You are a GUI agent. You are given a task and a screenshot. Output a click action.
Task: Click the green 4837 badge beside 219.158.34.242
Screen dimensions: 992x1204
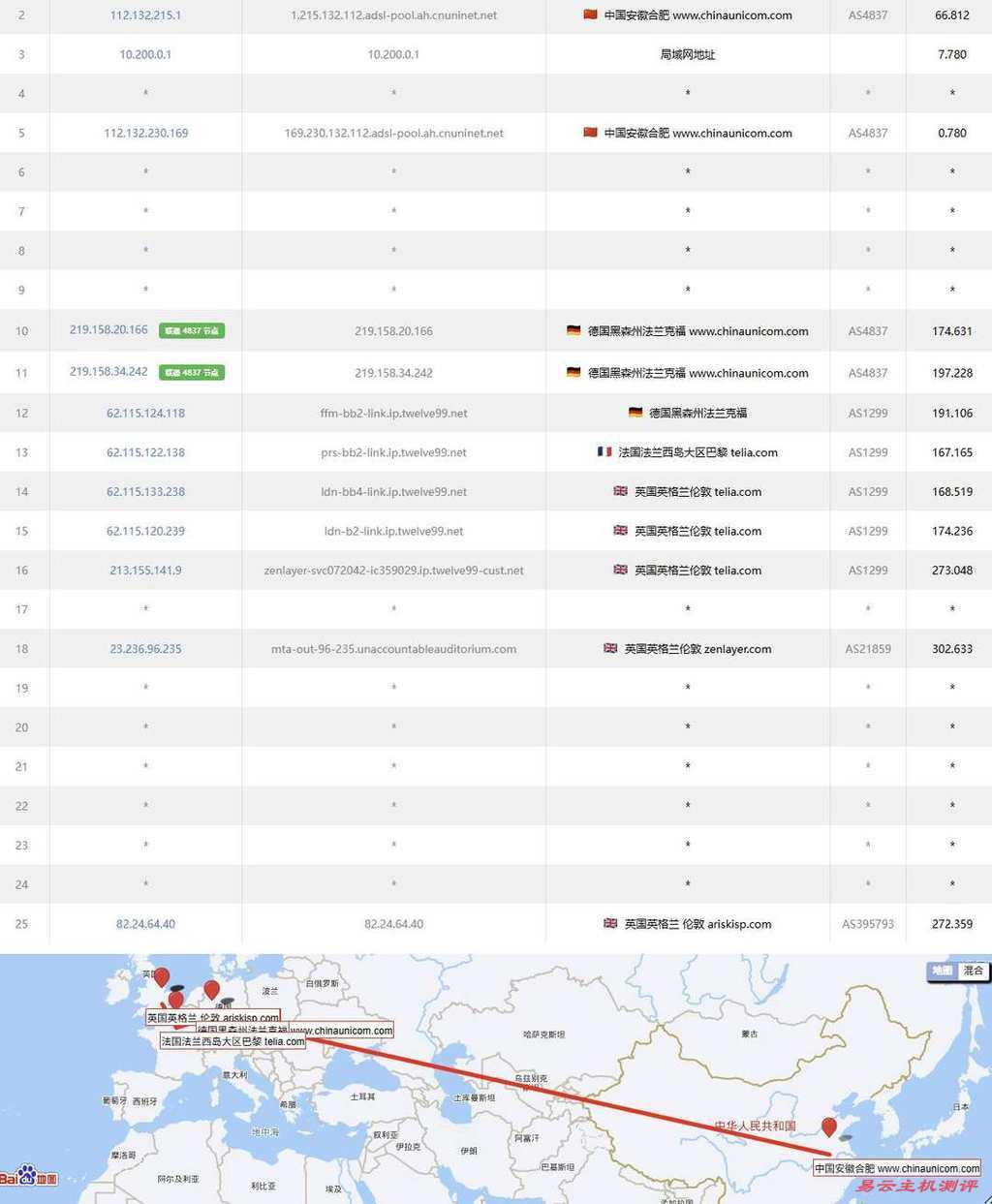[x=192, y=373]
